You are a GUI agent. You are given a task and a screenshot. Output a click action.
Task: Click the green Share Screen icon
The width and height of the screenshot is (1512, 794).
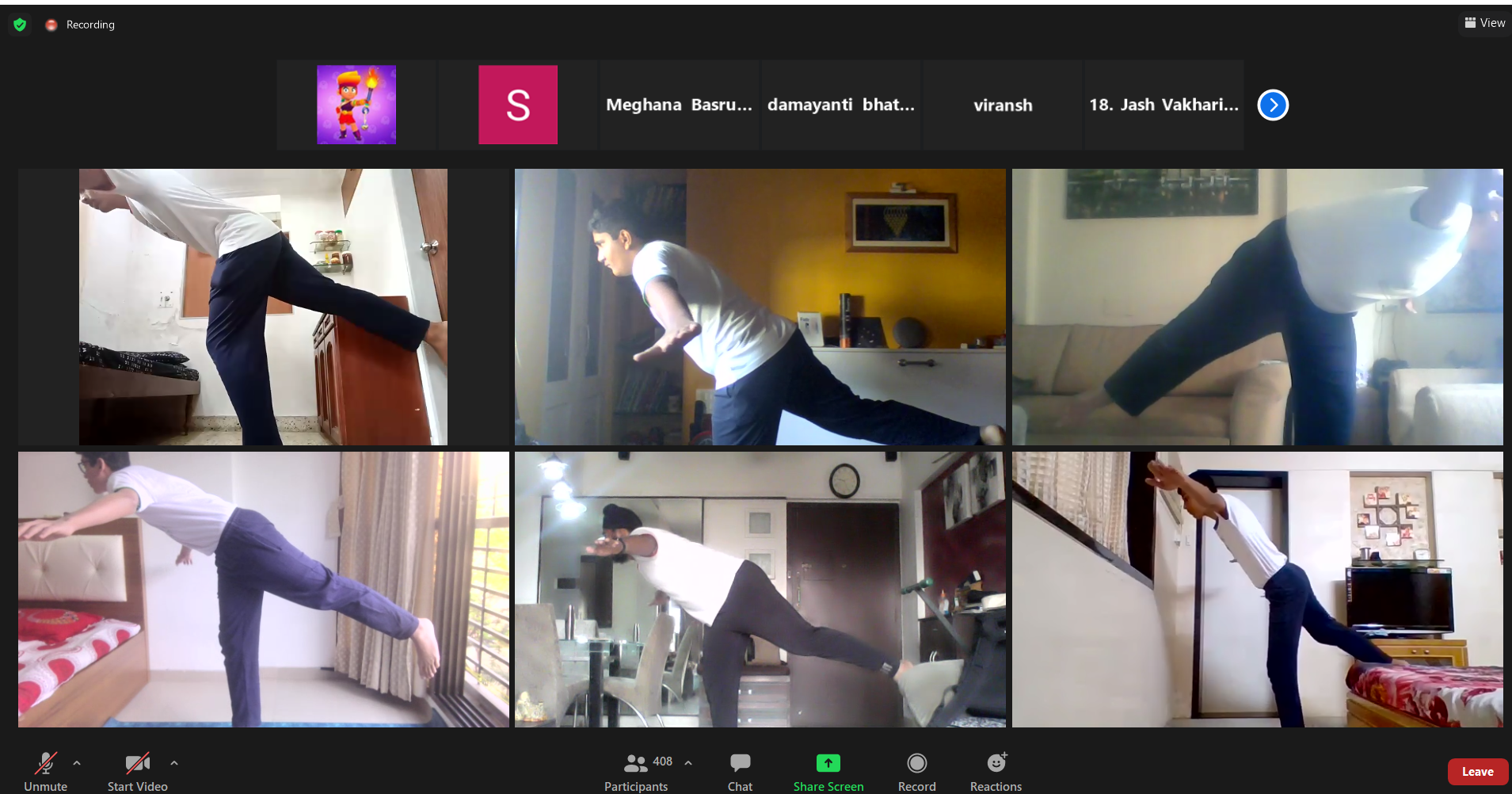pos(828,763)
